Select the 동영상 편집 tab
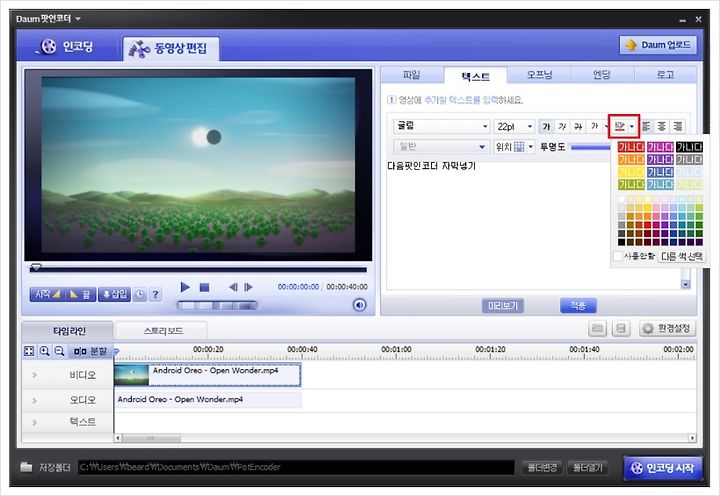The width and height of the screenshot is (720, 496). tap(170, 48)
